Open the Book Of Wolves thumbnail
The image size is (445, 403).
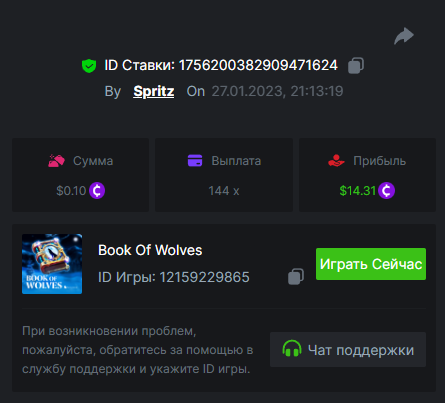[52, 264]
